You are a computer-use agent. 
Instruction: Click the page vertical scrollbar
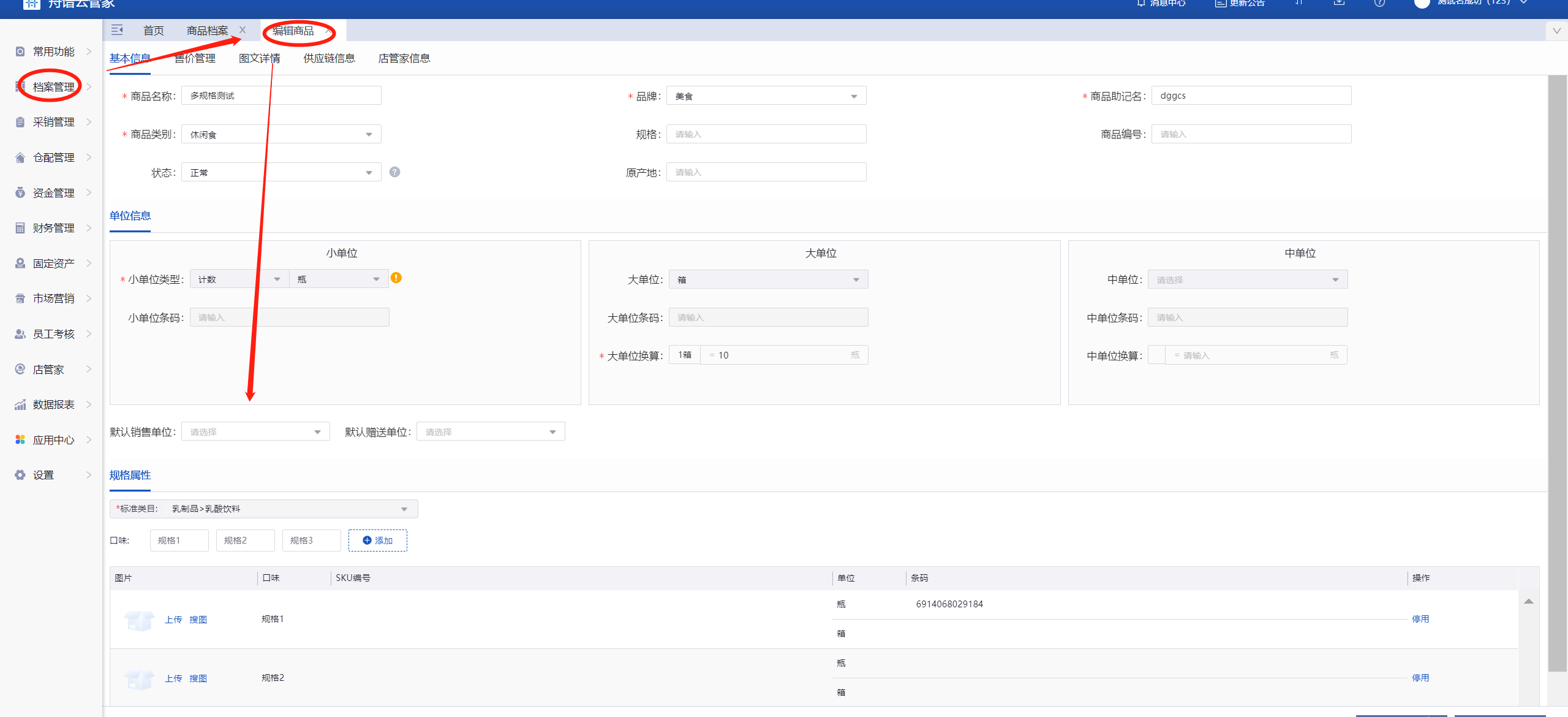click(x=1556, y=373)
